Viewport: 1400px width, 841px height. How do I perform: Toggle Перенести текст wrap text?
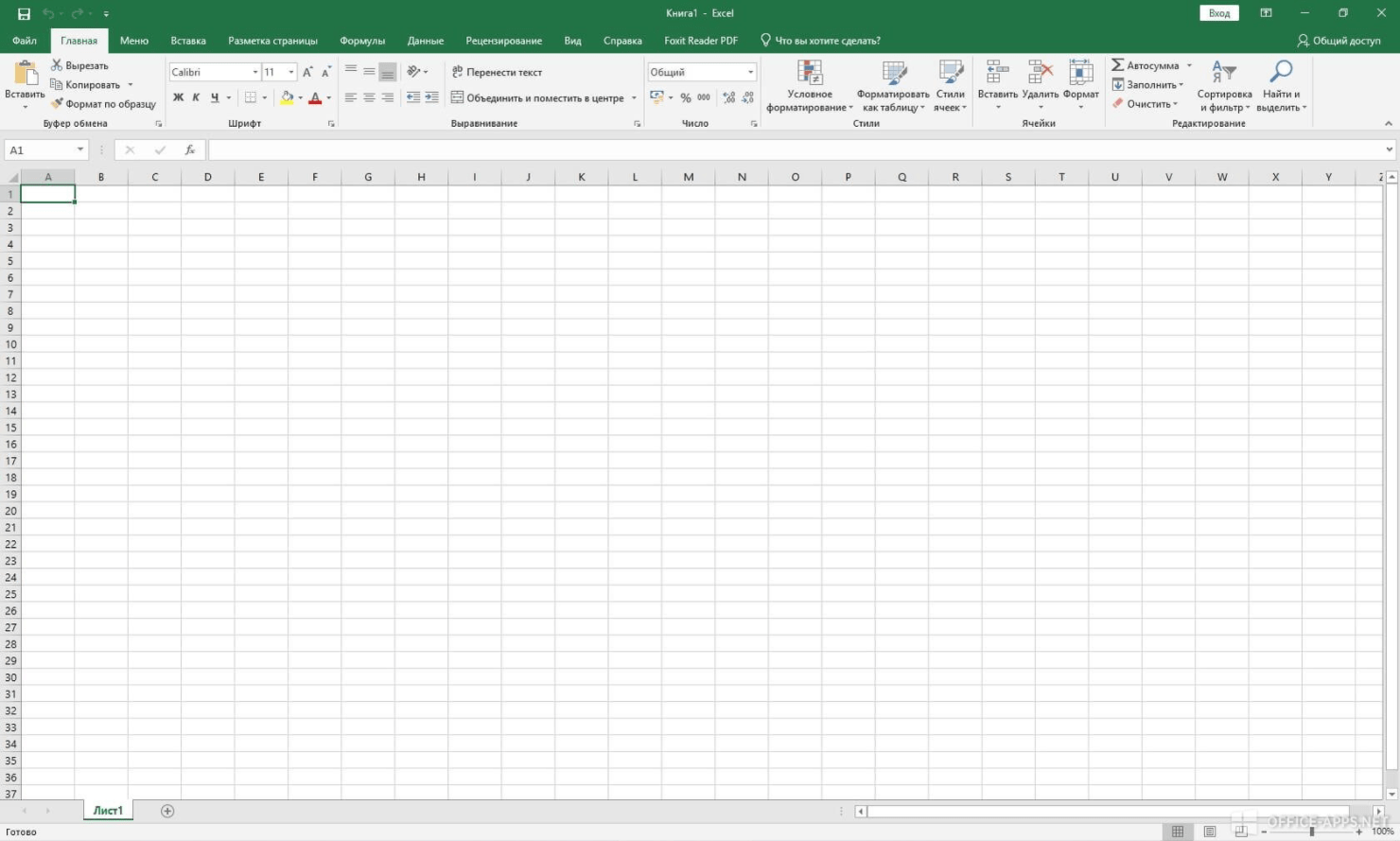[x=497, y=72]
